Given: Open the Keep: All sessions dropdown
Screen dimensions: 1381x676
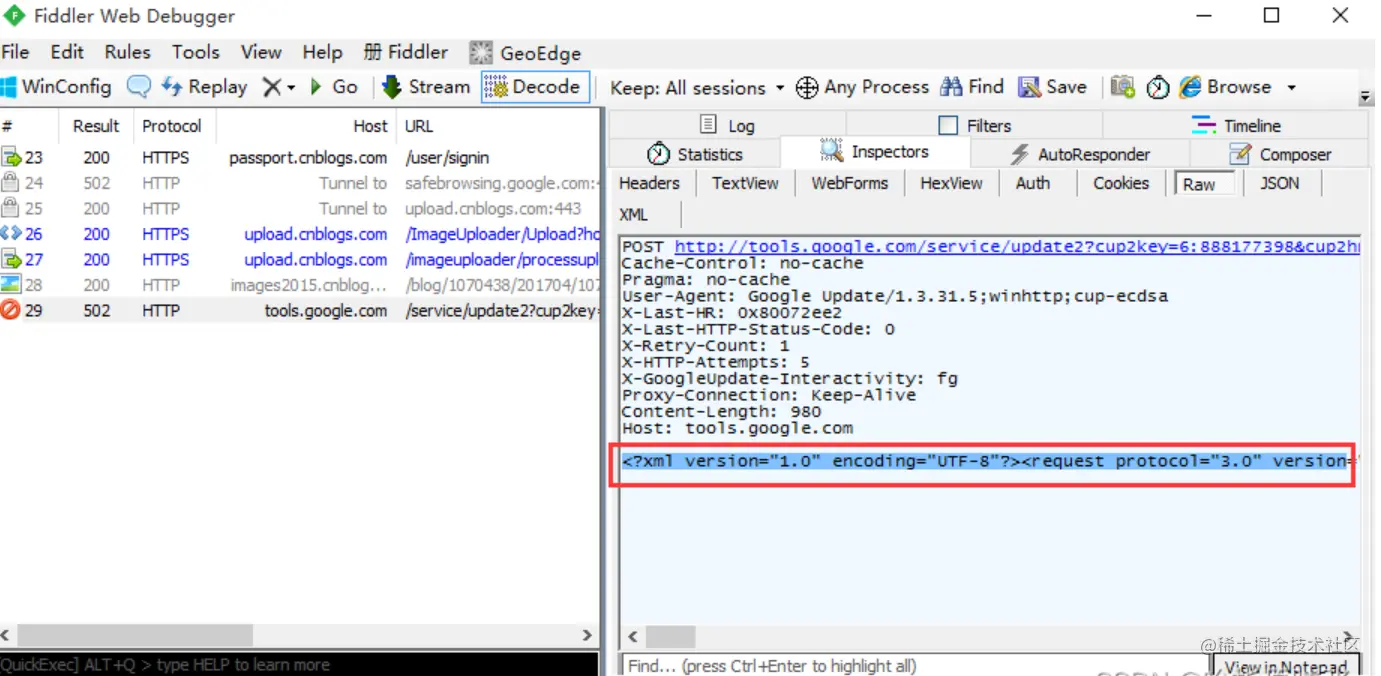Looking at the screenshot, I should coord(697,88).
